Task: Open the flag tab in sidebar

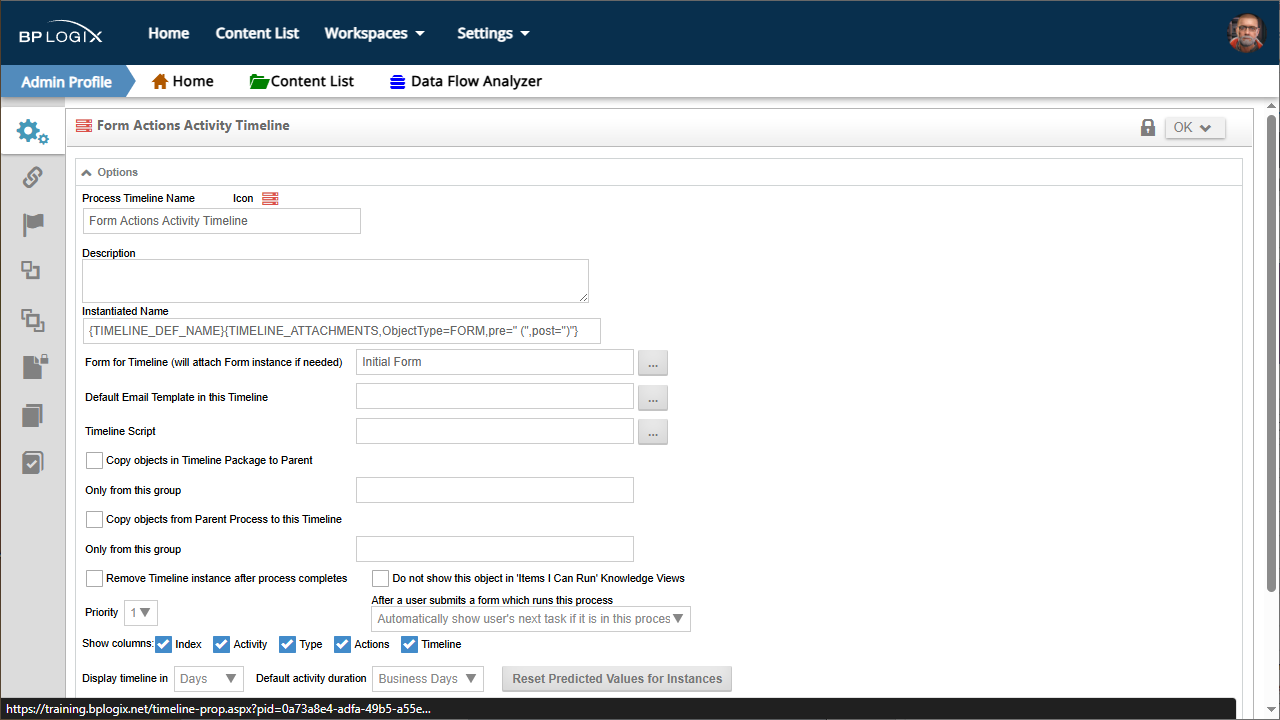Action: (33, 224)
